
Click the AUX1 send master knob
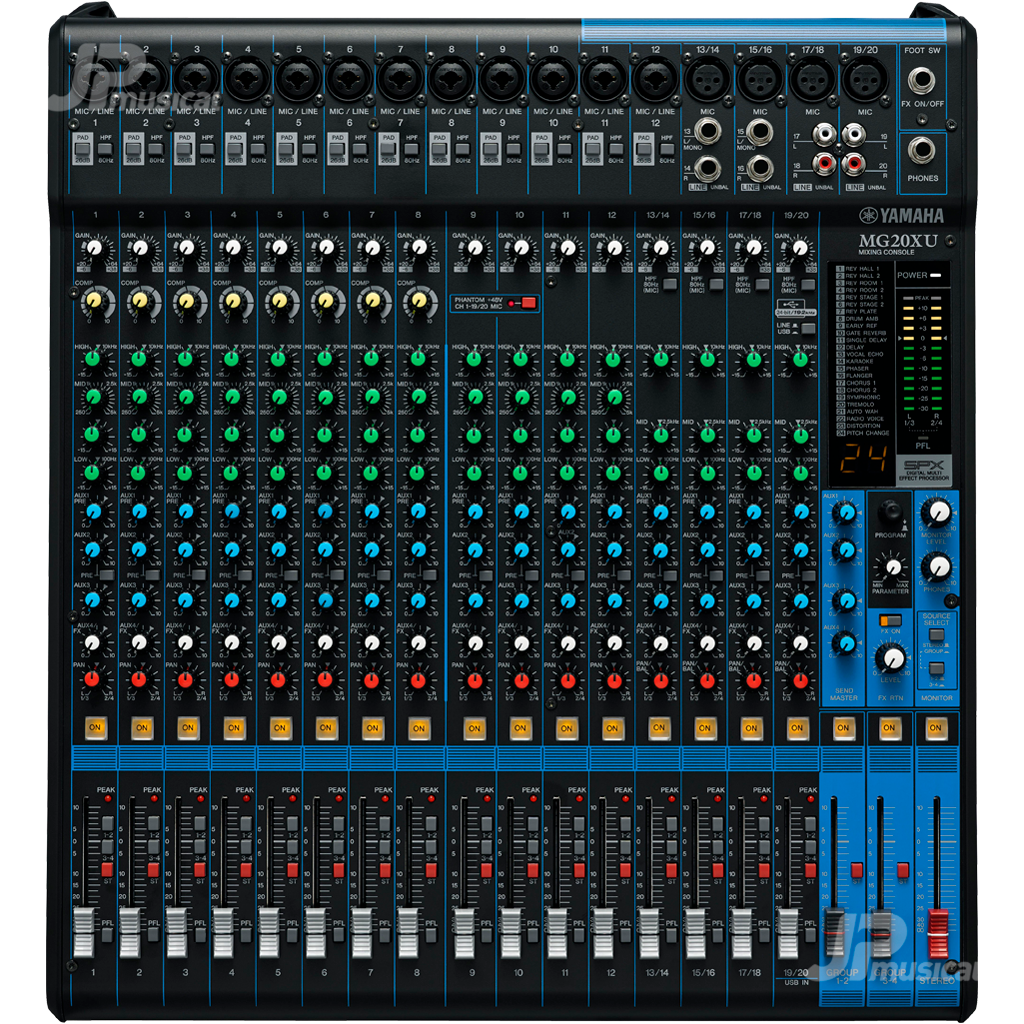coord(846,513)
